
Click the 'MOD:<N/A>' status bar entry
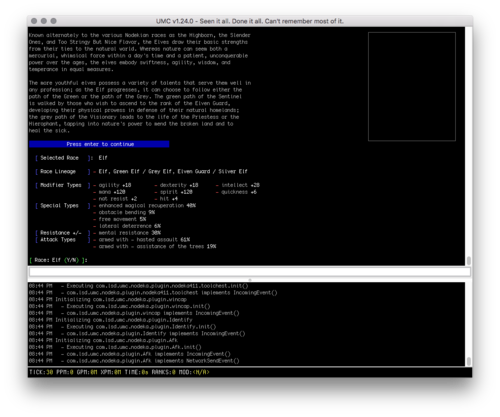194,372
